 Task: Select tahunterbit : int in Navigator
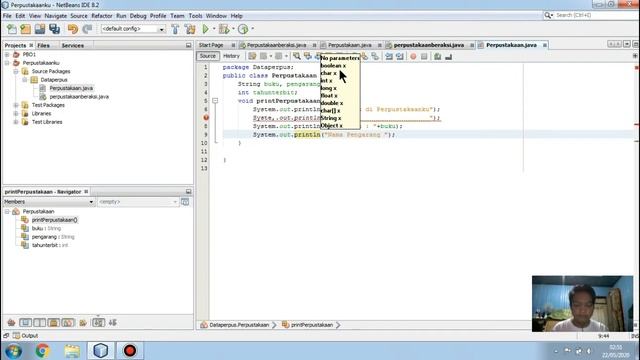pyautogui.click(x=50, y=245)
